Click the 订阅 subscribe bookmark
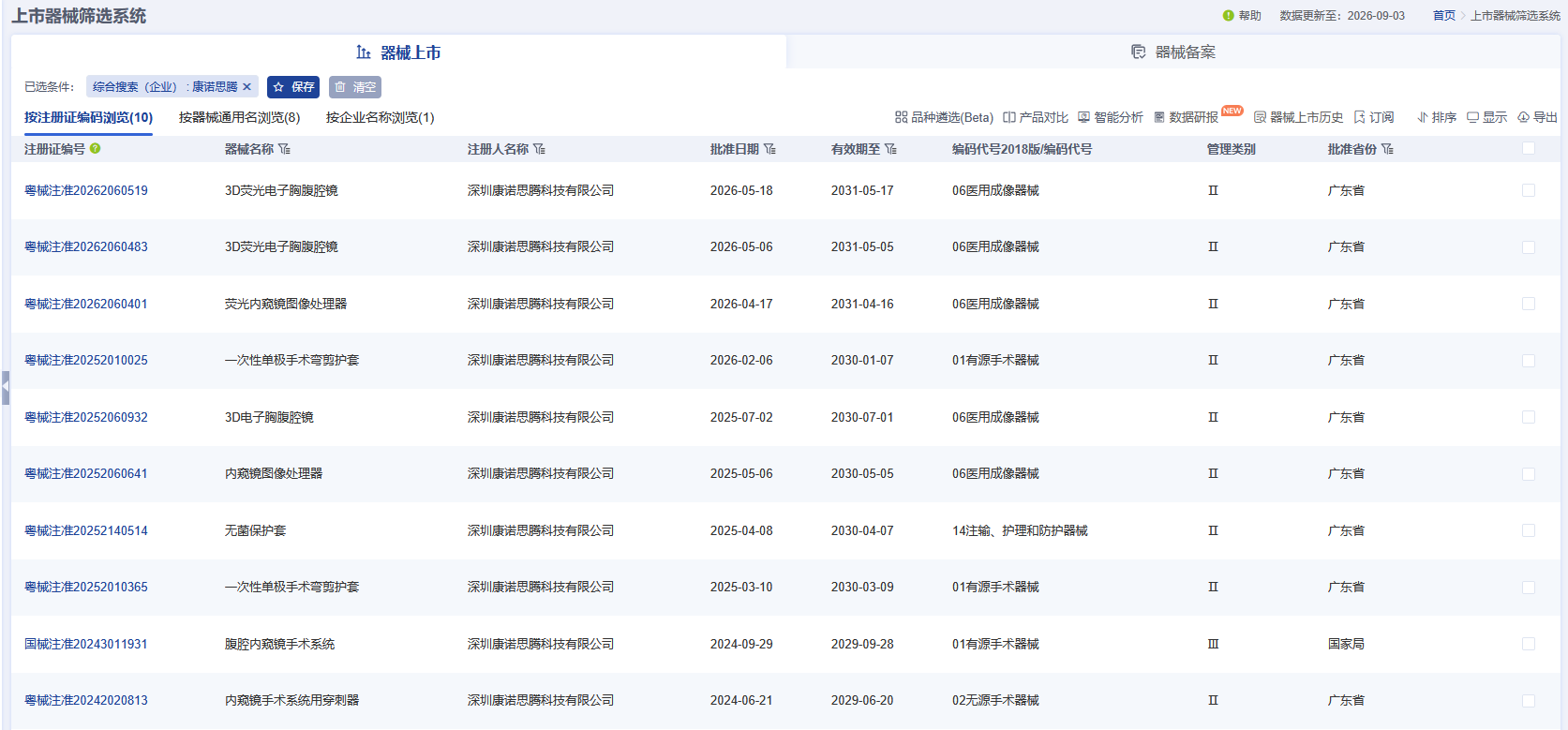The height and width of the screenshot is (730, 1568). (1374, 117)
